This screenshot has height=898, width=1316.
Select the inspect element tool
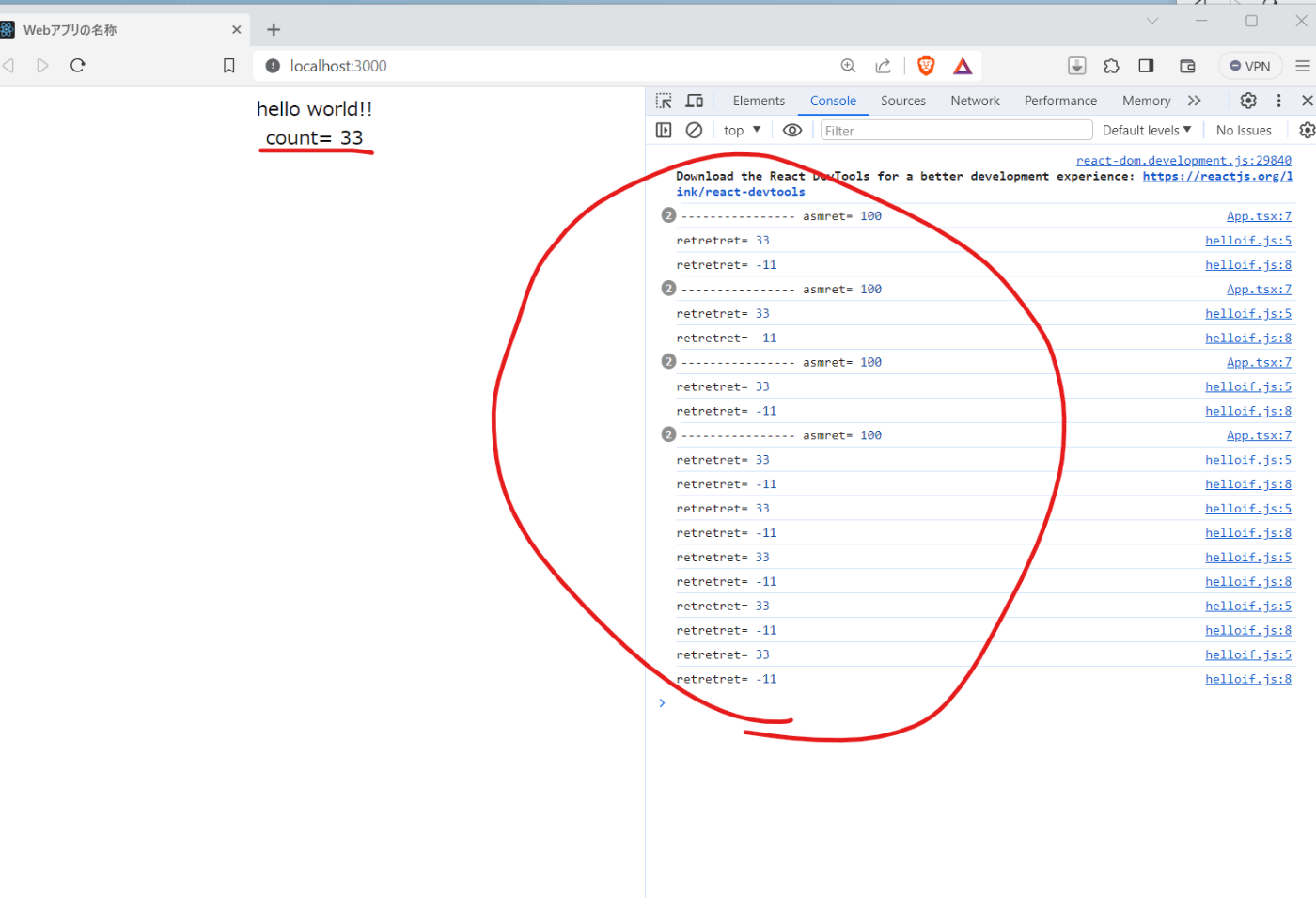pos(664,101)
